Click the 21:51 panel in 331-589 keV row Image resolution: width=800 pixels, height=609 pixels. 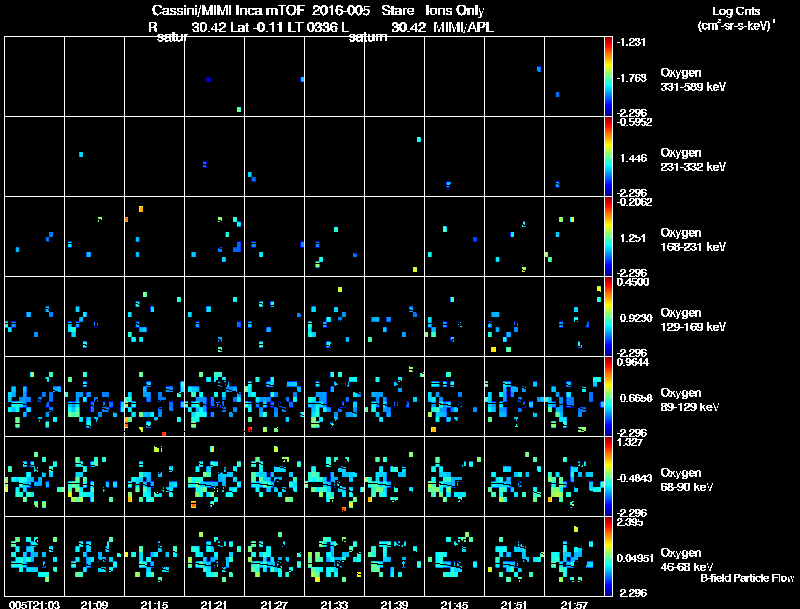[514, 77]
